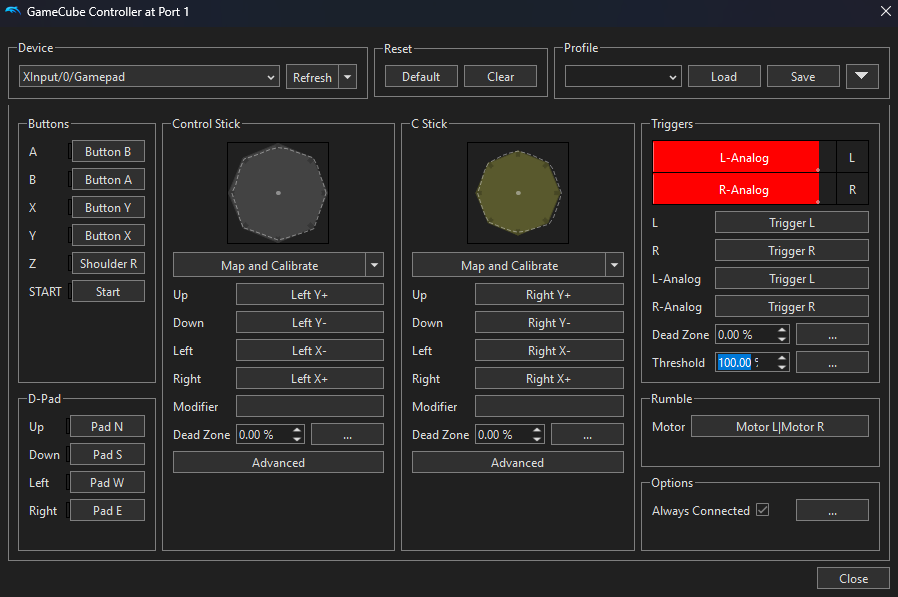Click C Stick Map and Calibrate

(x=509, y=265)
